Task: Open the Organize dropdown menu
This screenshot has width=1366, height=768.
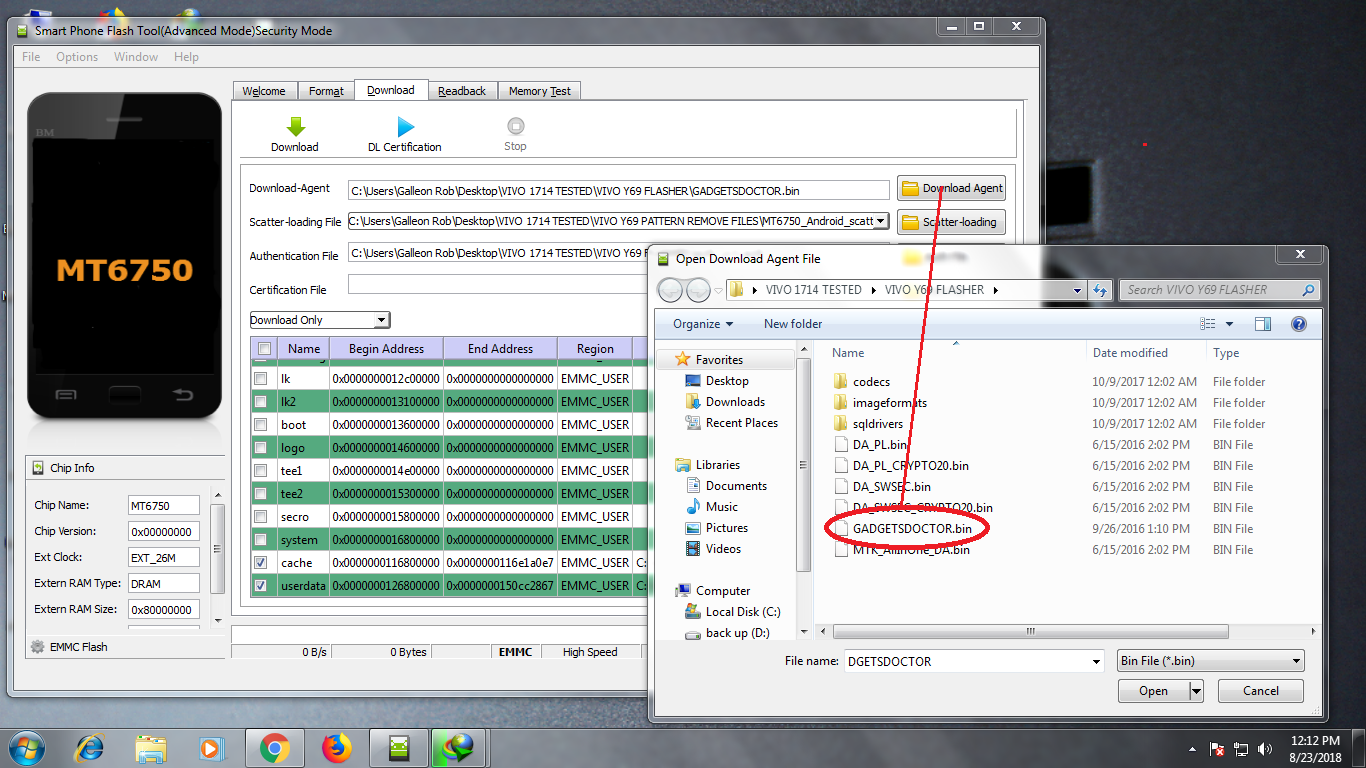Action: point(703,324)
